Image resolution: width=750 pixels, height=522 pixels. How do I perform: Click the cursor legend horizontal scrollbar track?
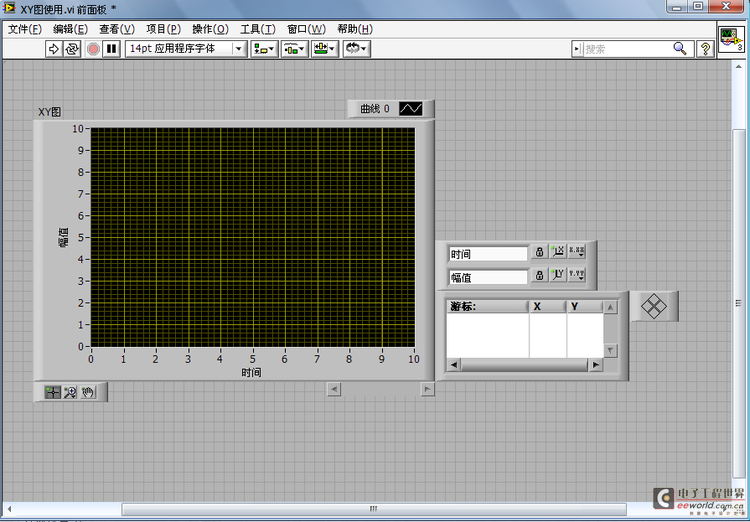click(524, 365)
